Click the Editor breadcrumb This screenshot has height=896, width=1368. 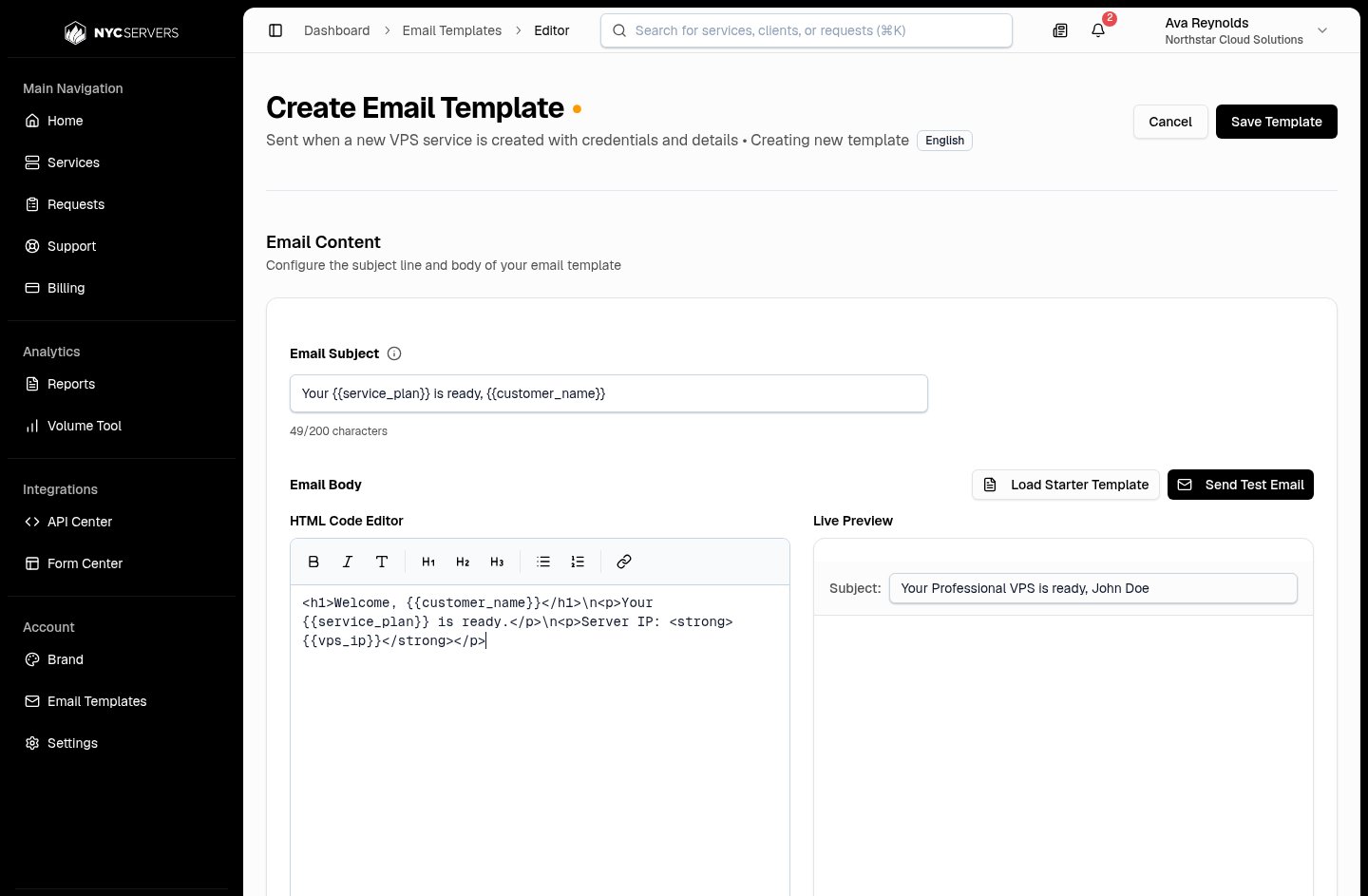(x=551, y=30)
